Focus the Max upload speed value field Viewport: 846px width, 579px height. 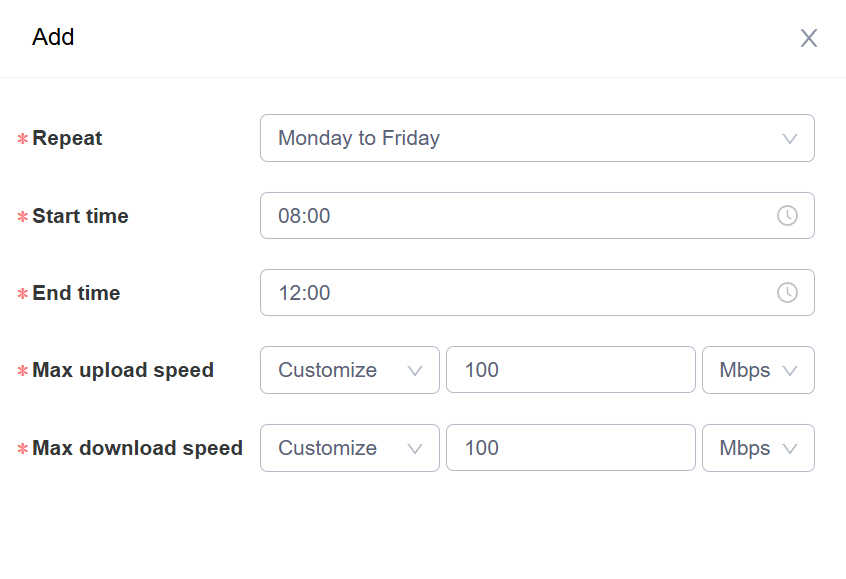coord(570,370)
